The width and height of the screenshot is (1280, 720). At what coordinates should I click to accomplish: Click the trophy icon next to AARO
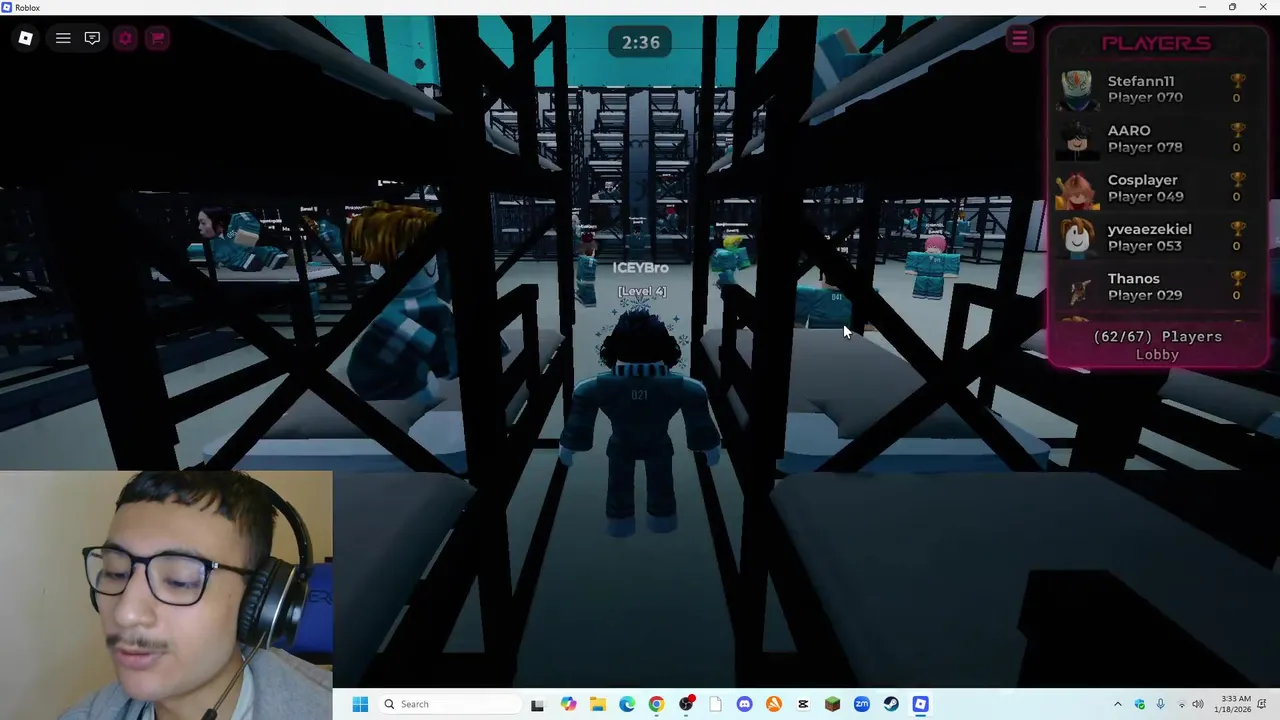tap(1237, 130)
